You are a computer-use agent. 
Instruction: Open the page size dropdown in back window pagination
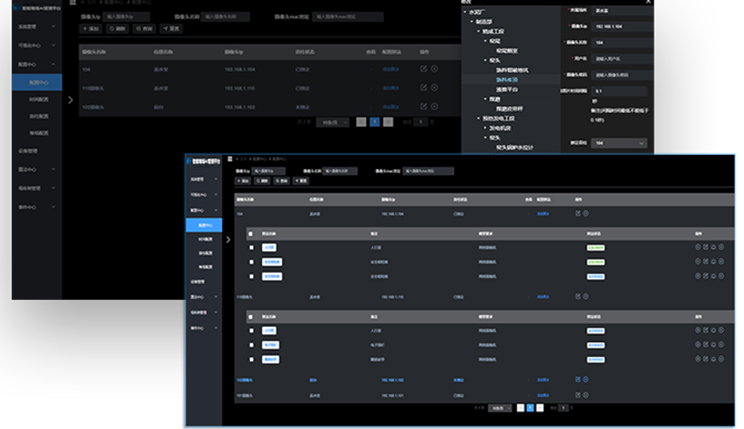click(329, 122)
